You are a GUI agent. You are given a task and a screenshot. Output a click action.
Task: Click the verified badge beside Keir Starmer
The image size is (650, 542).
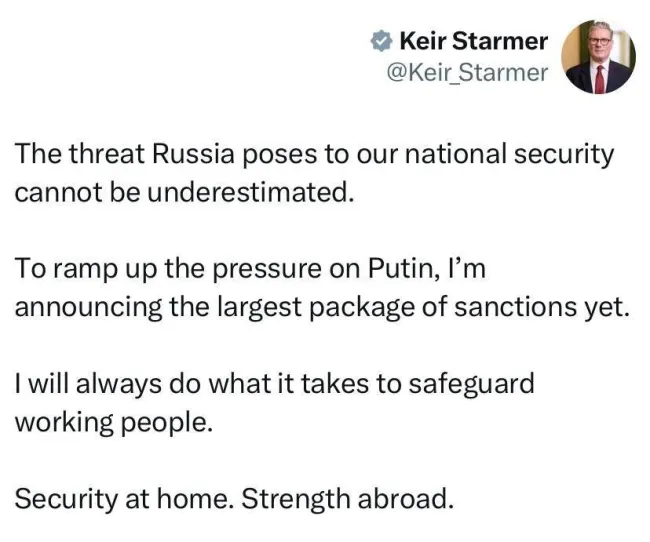coord(381,41)
